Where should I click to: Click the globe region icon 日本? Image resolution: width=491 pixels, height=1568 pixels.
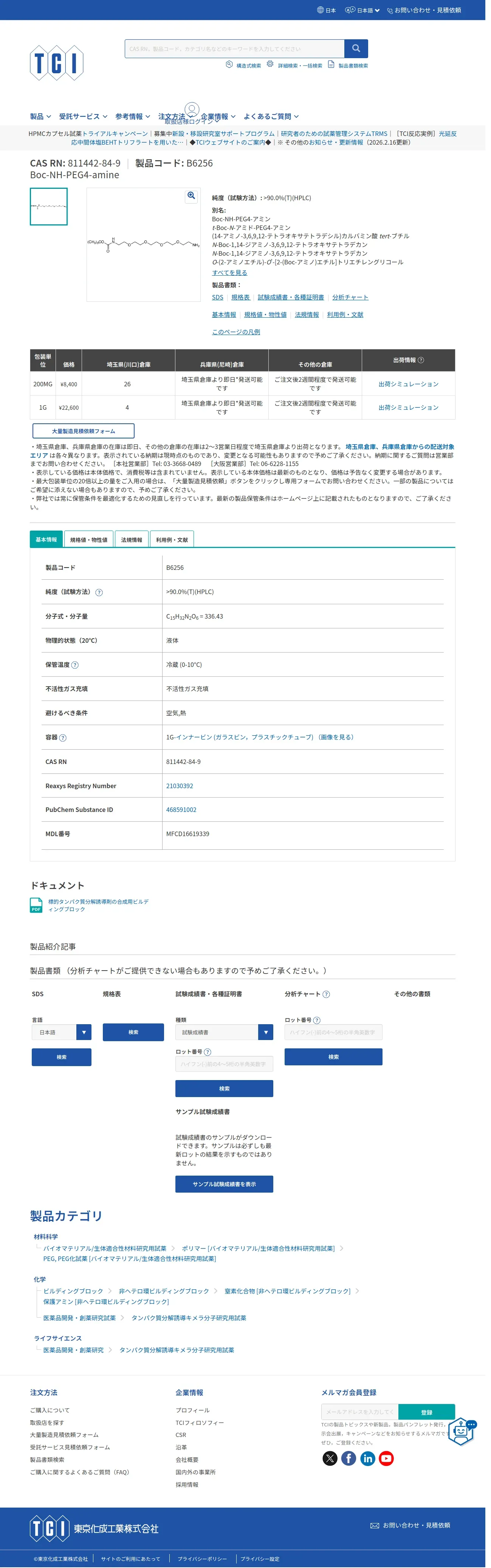pos(330,10)
